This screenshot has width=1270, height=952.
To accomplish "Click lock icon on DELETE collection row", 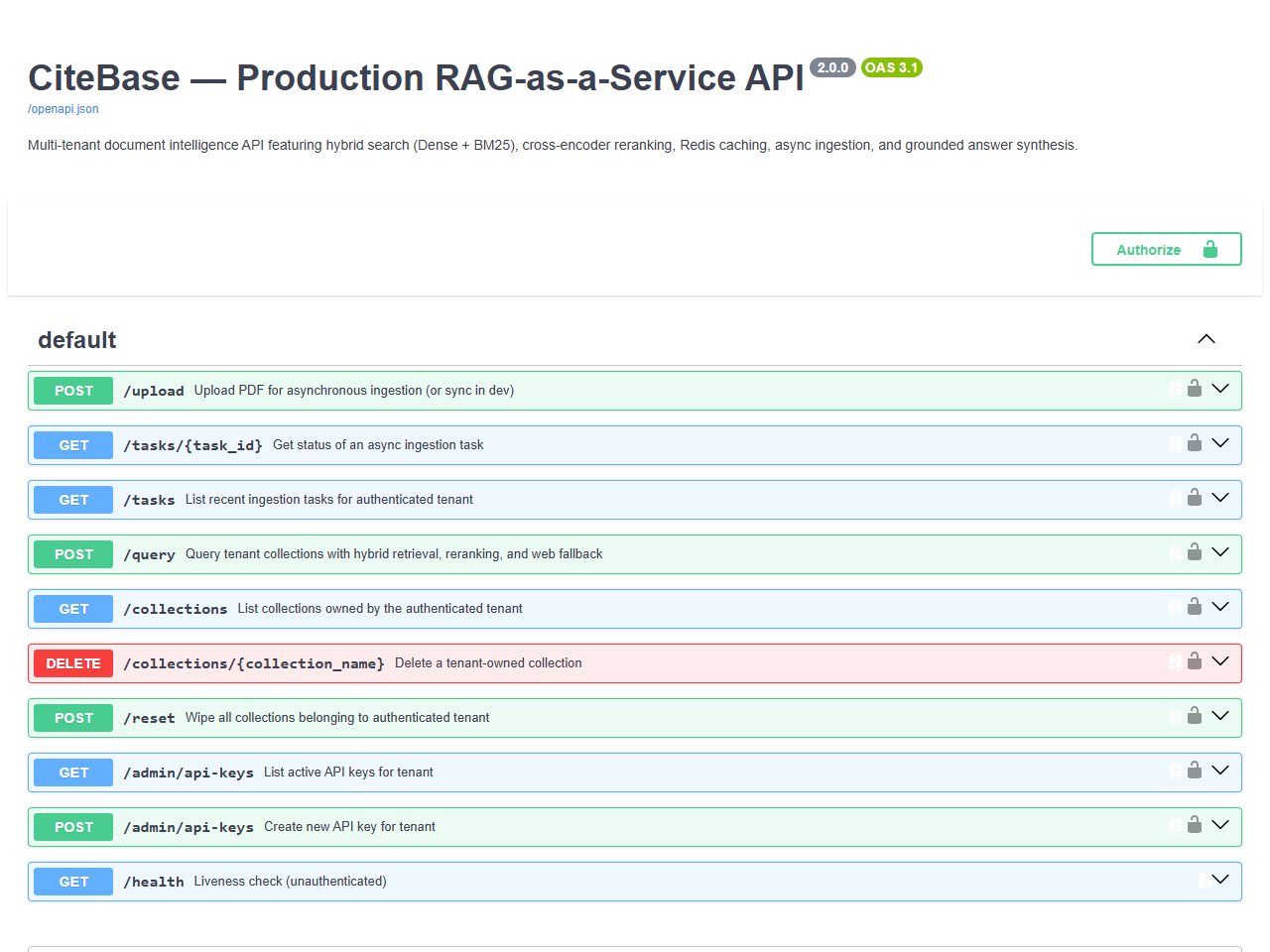I will coord(1195,661).
